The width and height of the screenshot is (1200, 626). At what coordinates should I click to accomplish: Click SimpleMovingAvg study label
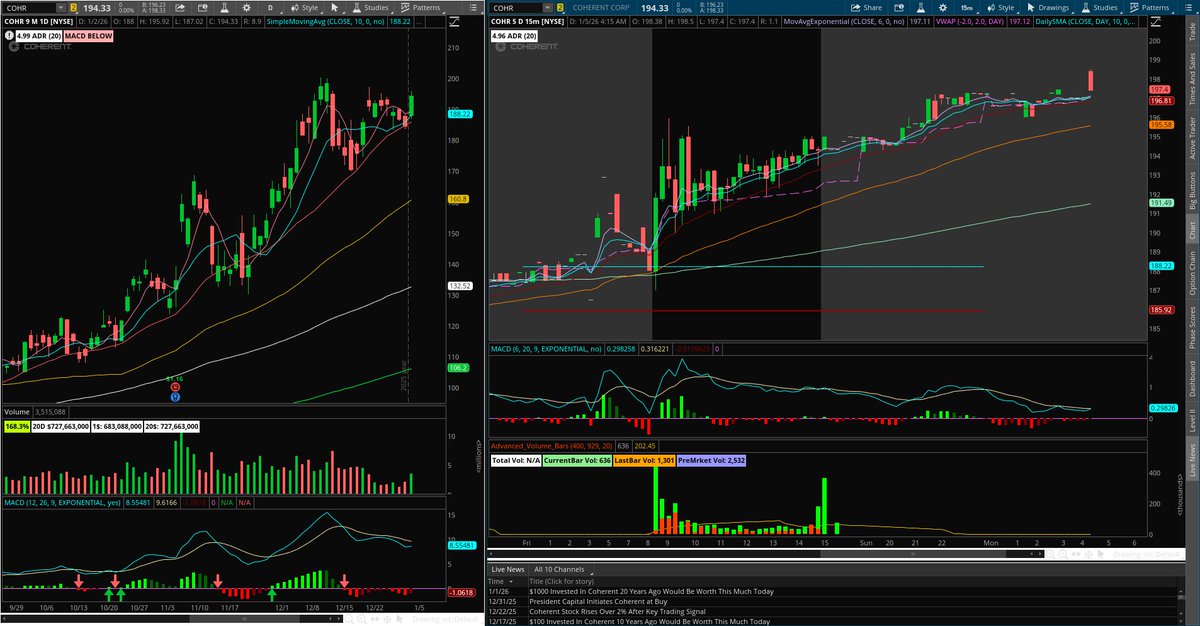coord(324,20)
